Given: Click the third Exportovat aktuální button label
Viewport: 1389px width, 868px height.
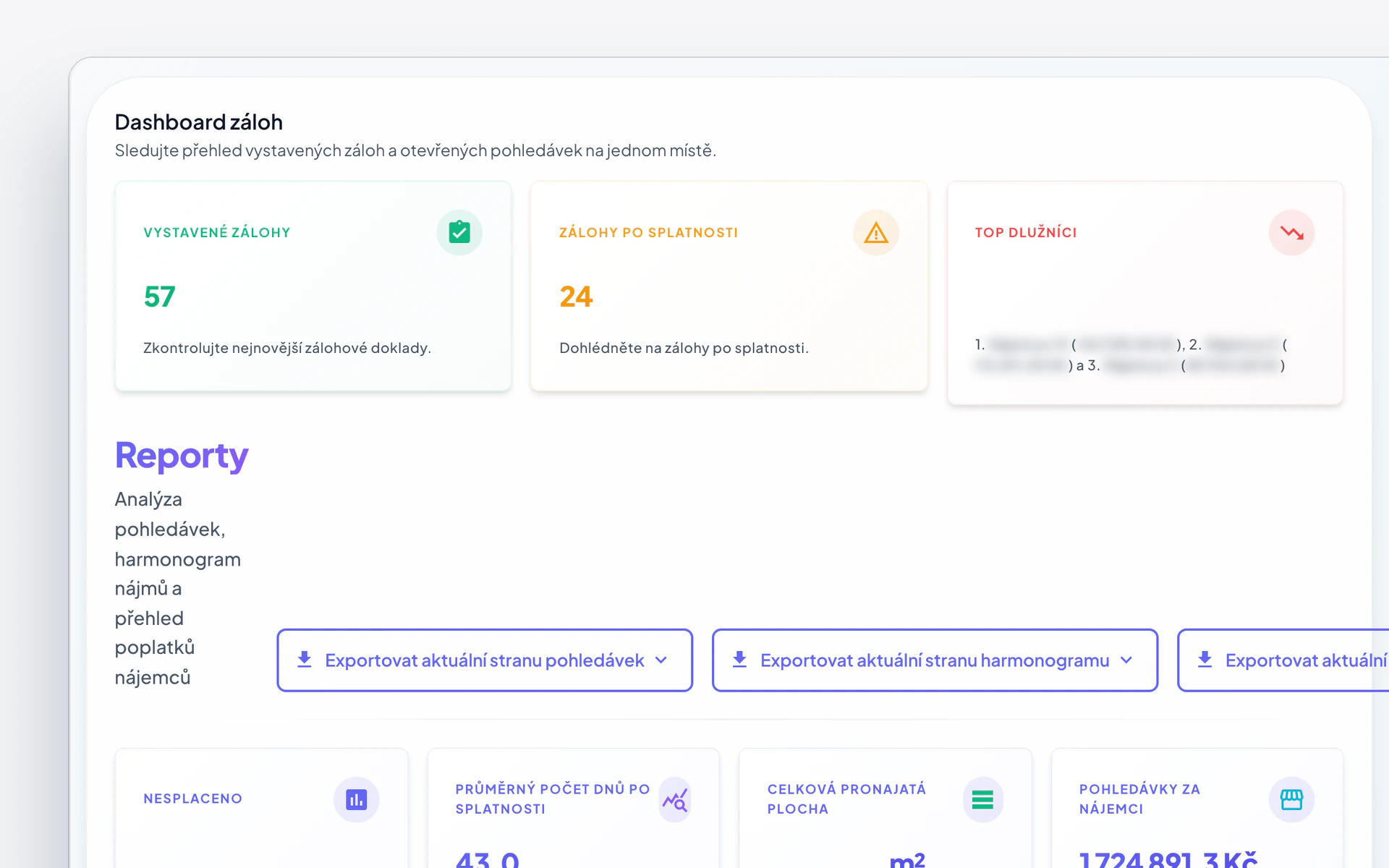Looking at the screenshot, I should point(1307,660).
